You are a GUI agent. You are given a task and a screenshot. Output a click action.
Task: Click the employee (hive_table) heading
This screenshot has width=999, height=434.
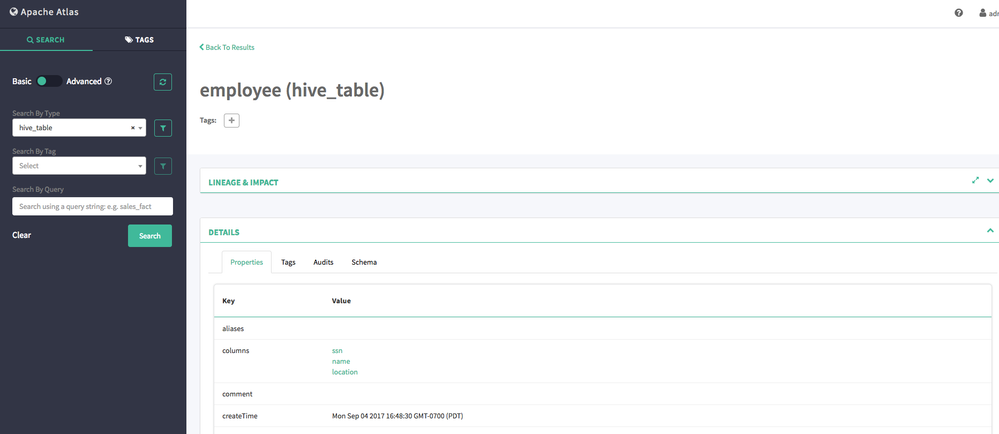point(292,91)
